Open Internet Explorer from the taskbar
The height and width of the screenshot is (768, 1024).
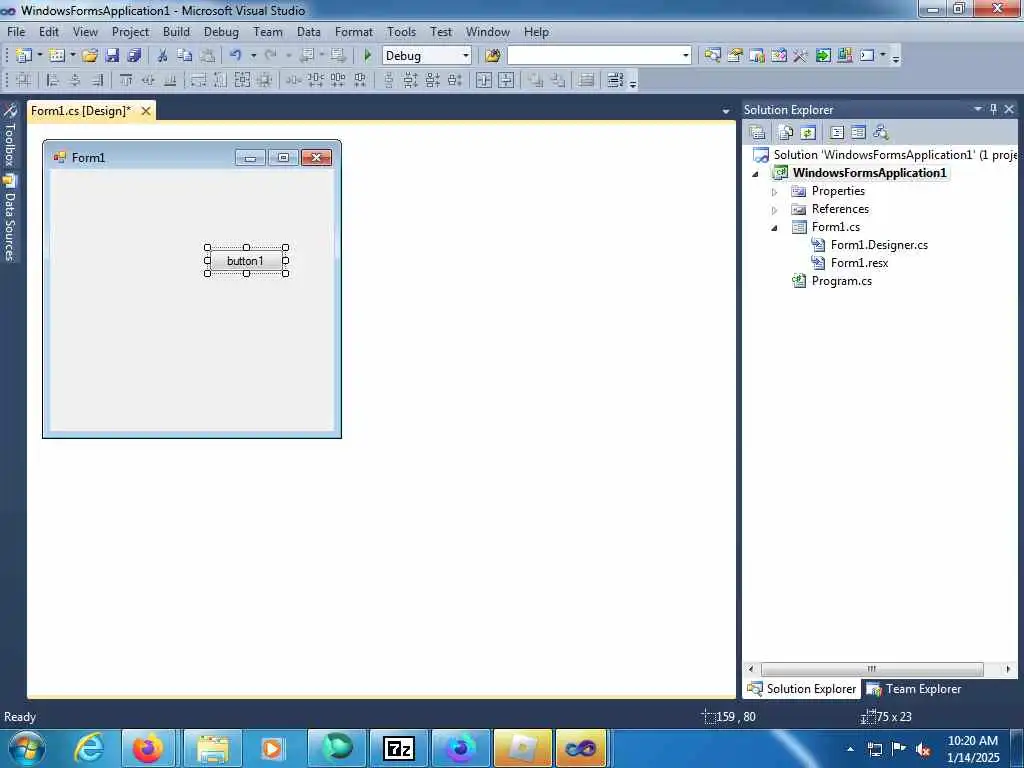click(88, 748)
